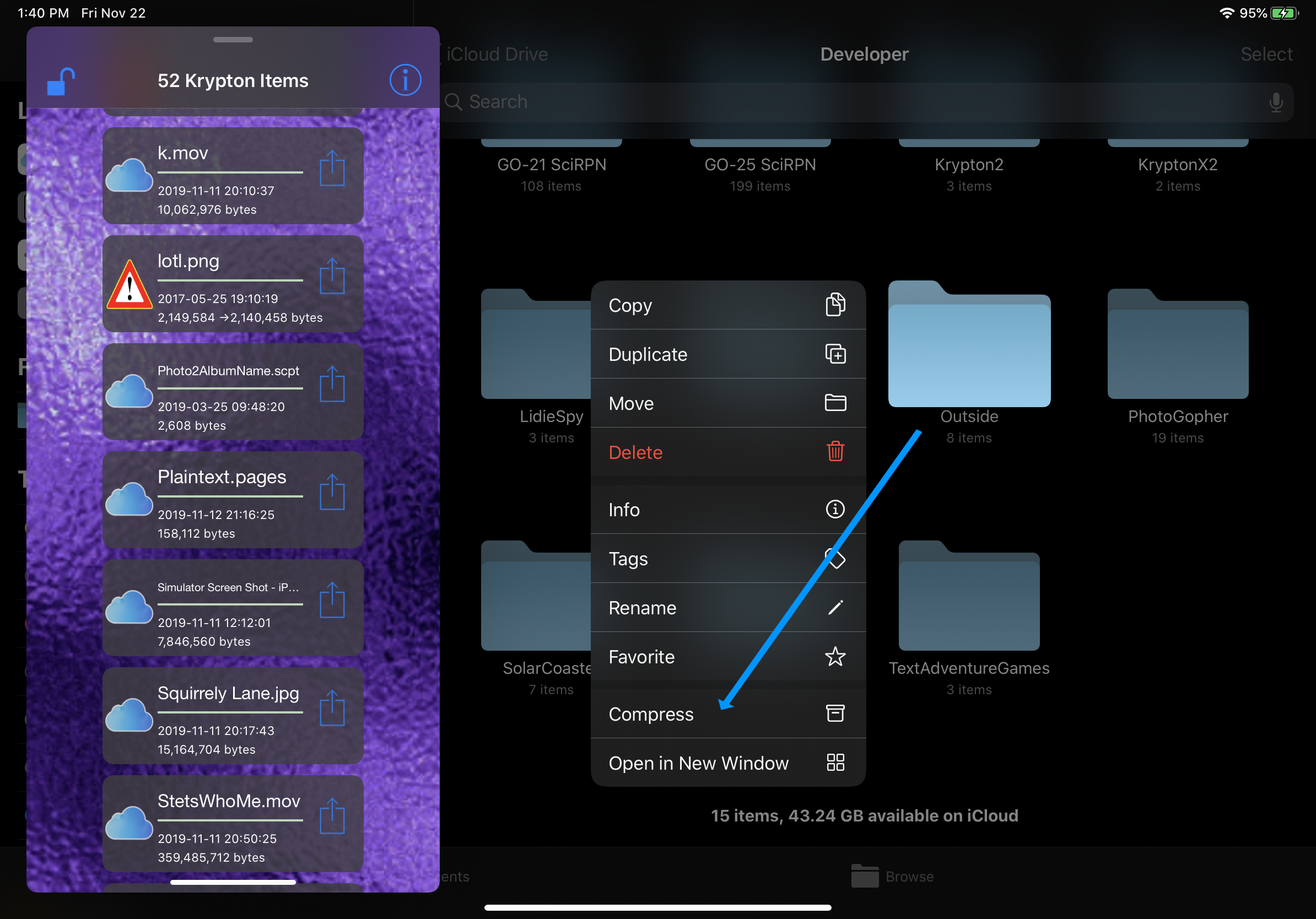Click the Info circle icon in context menu
The width and height of the screenshot is (1316, 919).
[834, 509]
